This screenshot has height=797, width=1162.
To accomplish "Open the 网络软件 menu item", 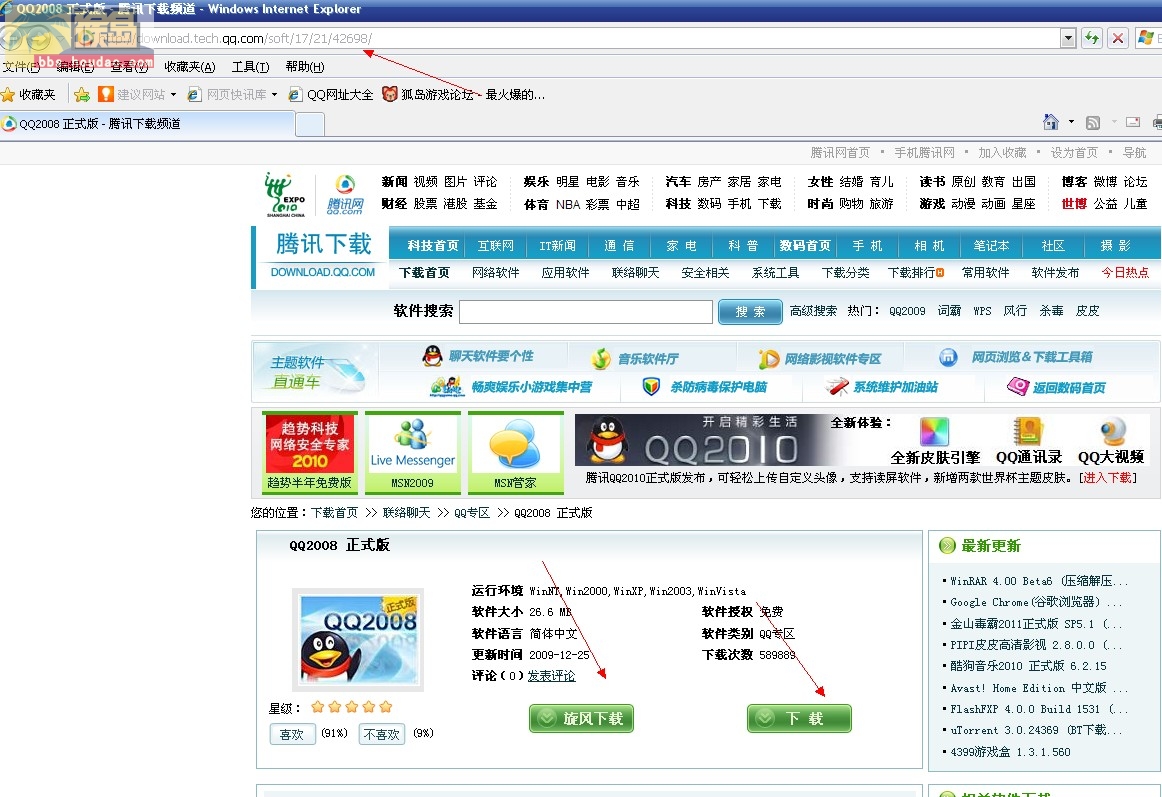I will click(x=496, y=273).
